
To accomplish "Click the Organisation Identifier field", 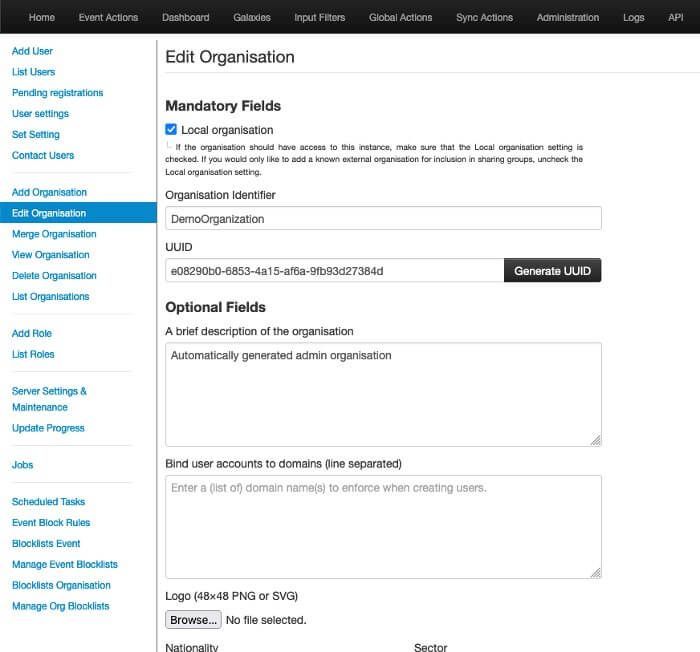I will coord(383,218).
